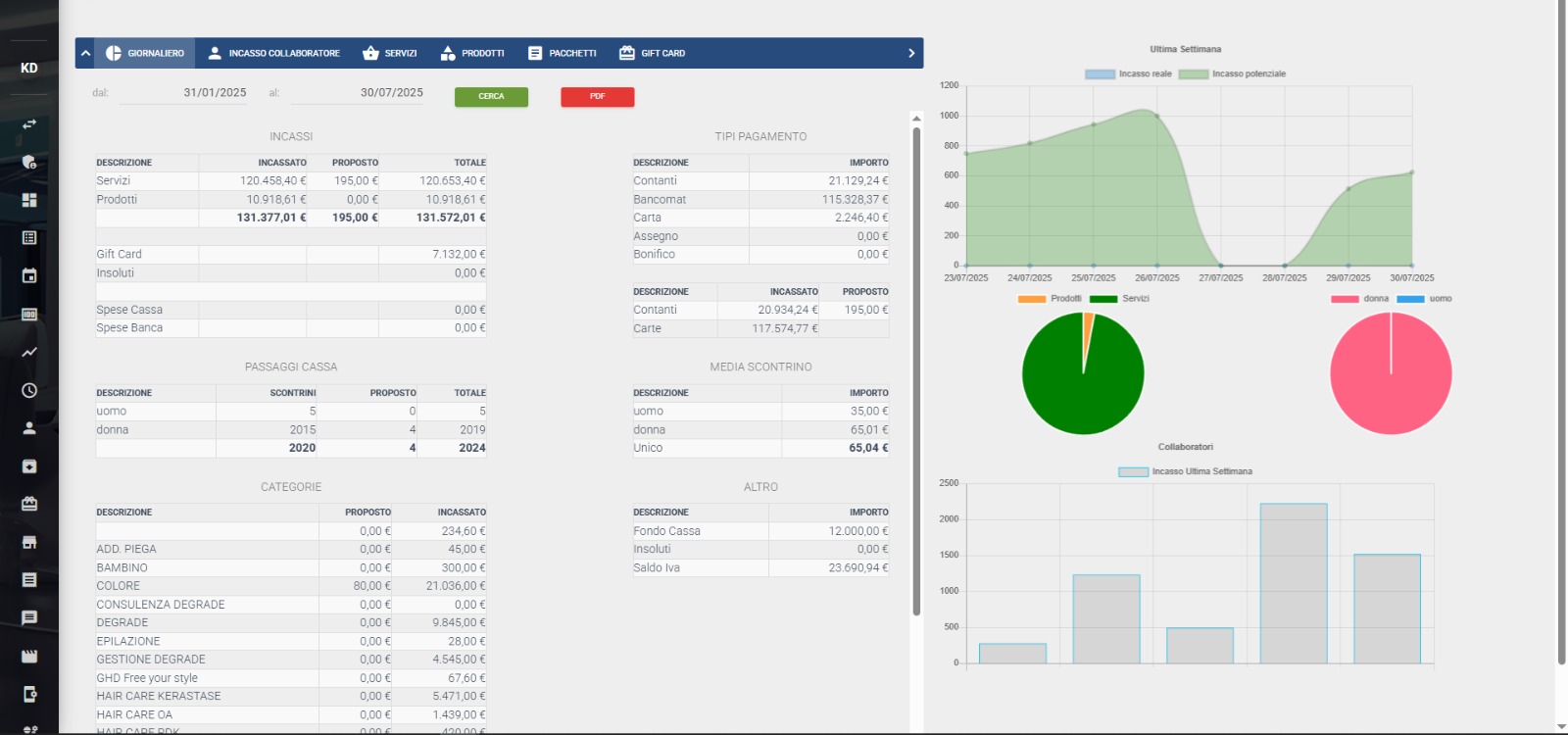
Task: Click the KD user initials in the sidebar
Action: [29, 68]
